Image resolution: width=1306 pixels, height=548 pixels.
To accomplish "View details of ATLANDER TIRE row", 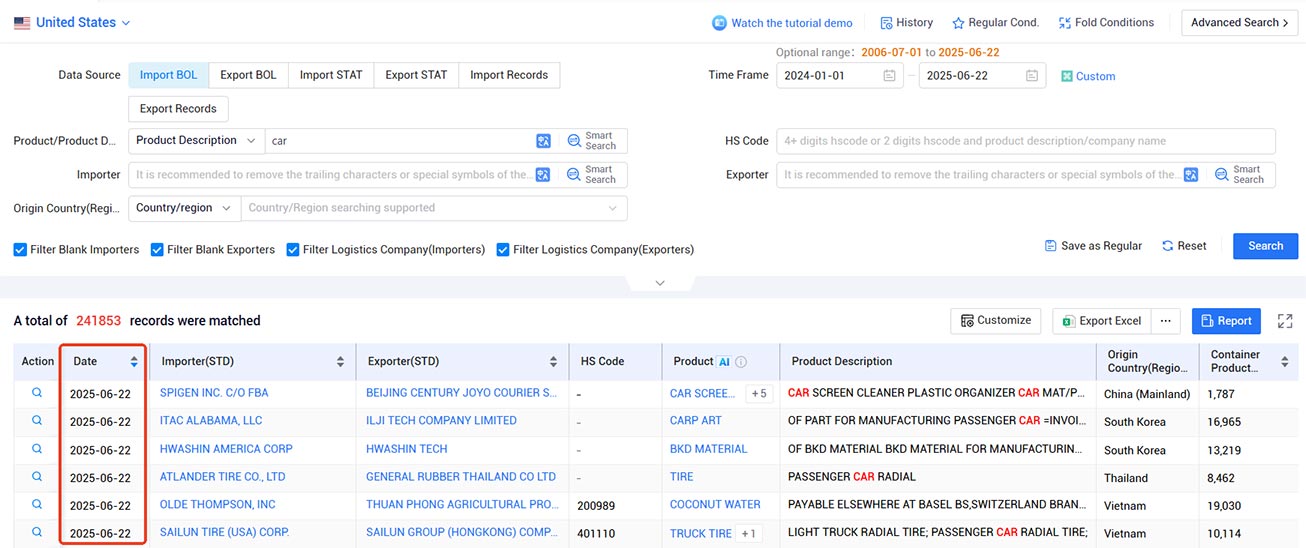I will tap(37, 477).
